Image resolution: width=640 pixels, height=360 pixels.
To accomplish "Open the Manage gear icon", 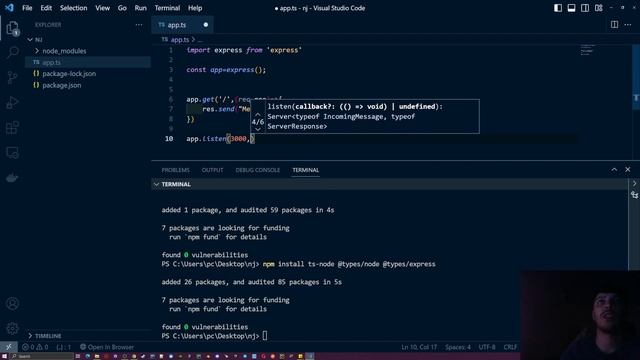I will click(x=13, y=328).
